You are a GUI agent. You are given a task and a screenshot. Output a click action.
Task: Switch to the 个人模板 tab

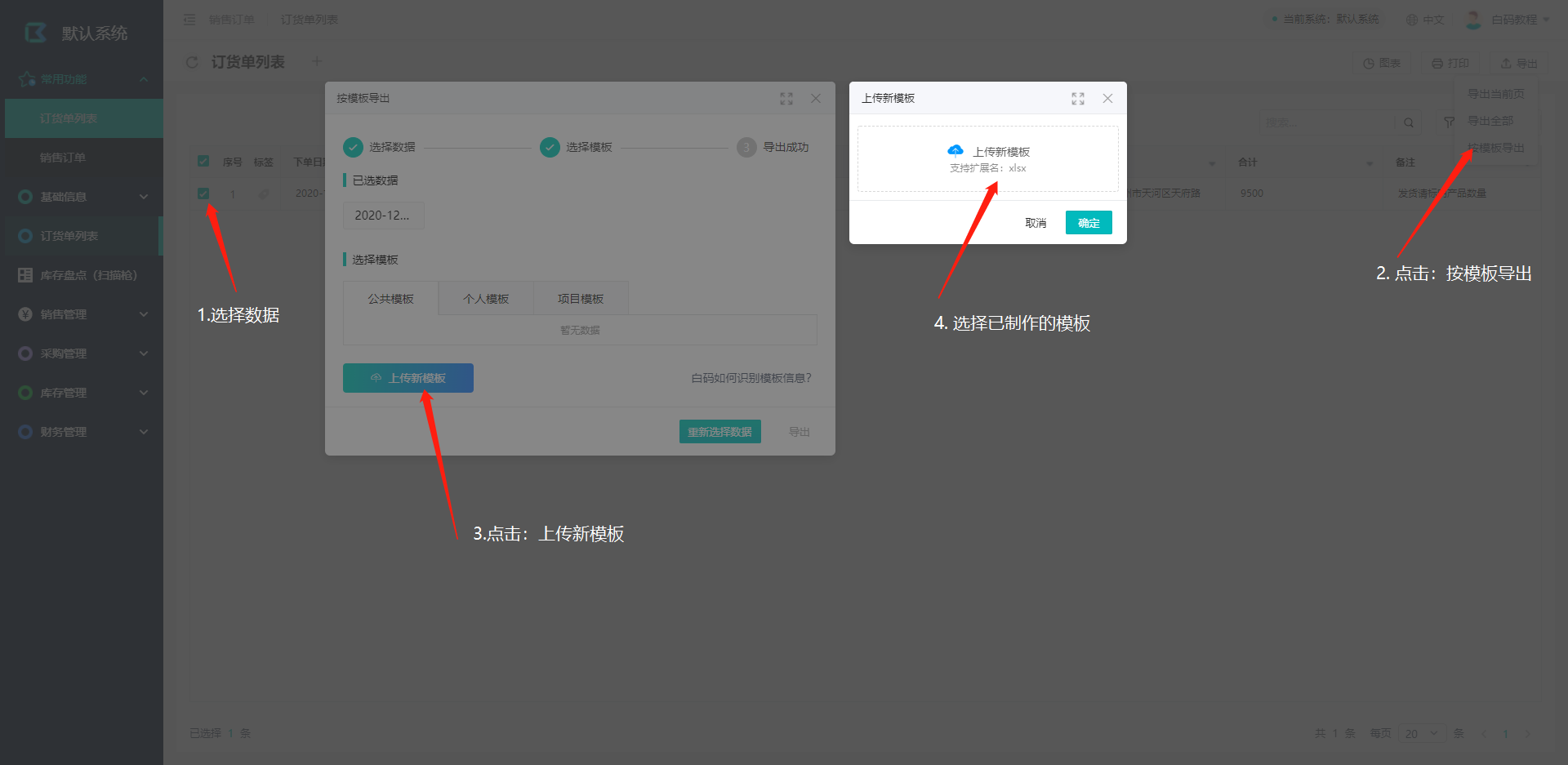click(x=486, y=299)
